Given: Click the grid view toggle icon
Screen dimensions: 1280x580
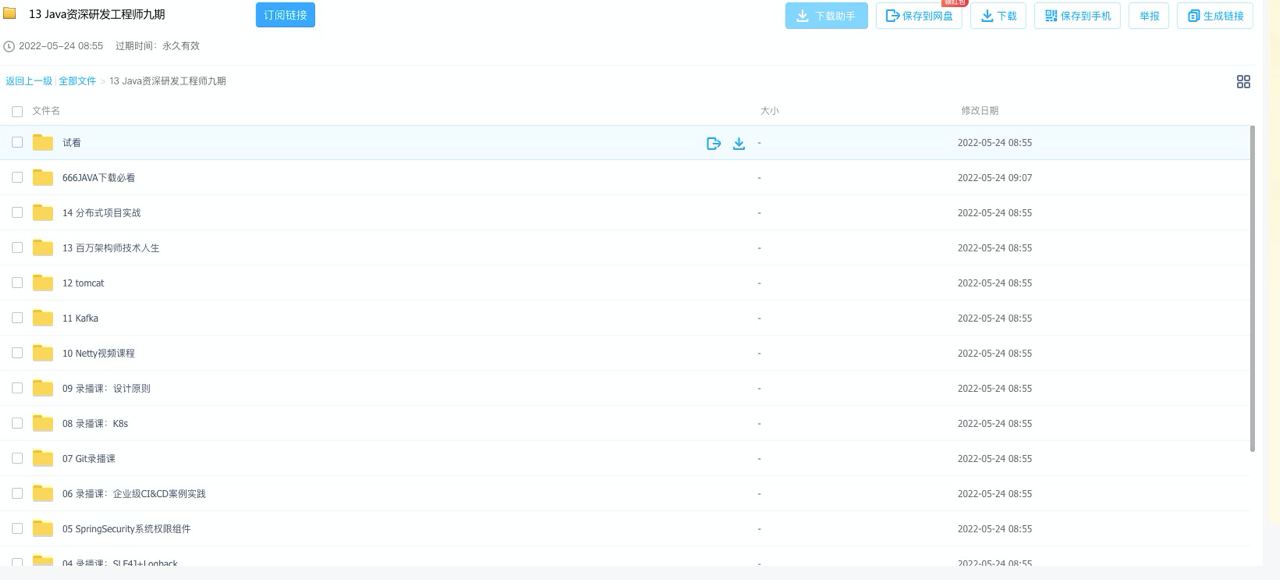Looking at the screenshot, I should coord(1243,82).
